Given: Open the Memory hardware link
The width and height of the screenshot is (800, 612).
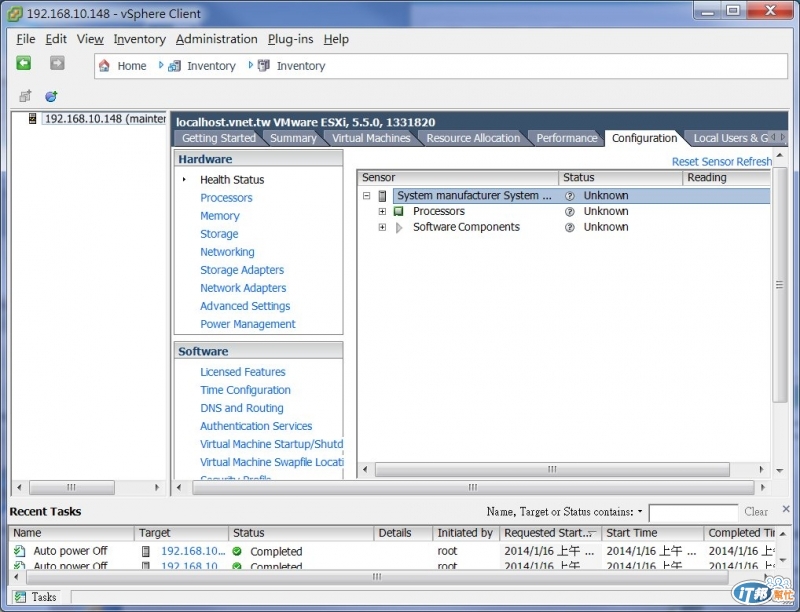Looking at the screenshot, I should (219, 216).
